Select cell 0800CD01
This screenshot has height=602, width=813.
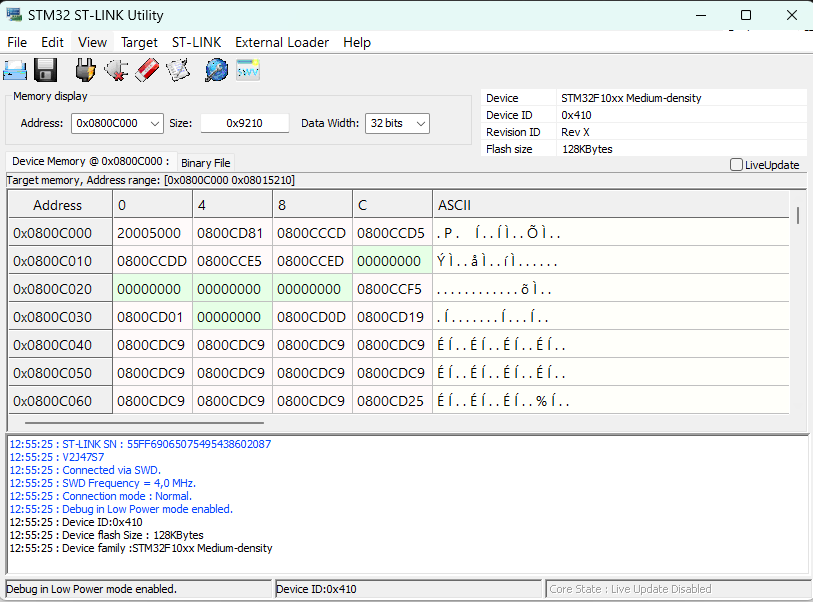[152, 317]
